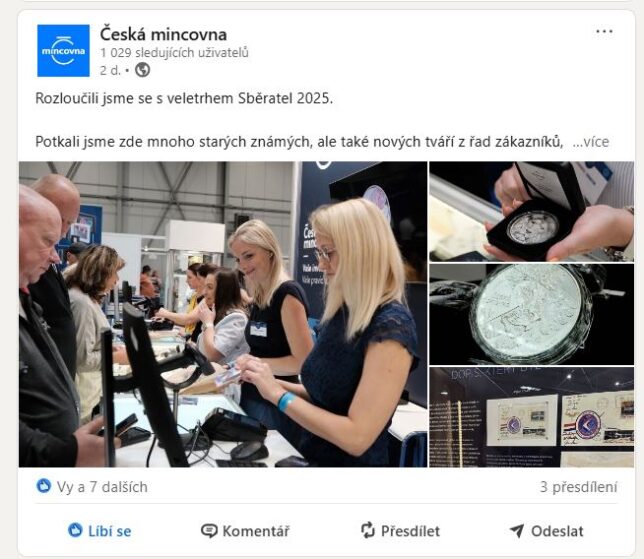Screen dimensions: 644x559
Task: Toggle the Líbí se like button
Action: click(x=99, y=531)
